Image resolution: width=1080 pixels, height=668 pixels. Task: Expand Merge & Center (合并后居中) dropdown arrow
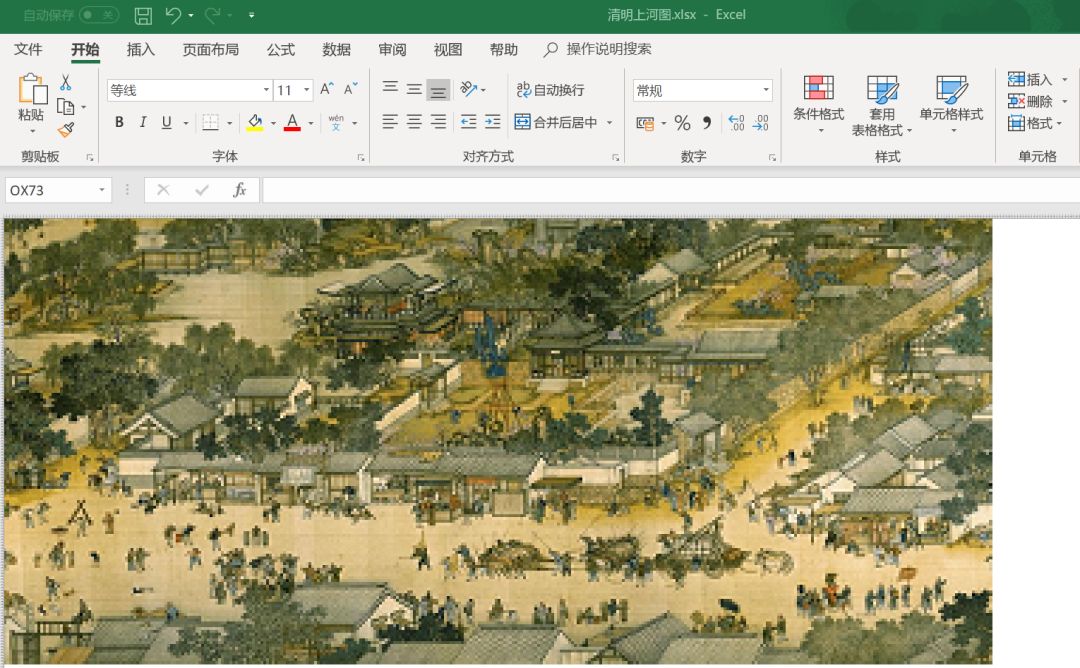coord(610,123)
